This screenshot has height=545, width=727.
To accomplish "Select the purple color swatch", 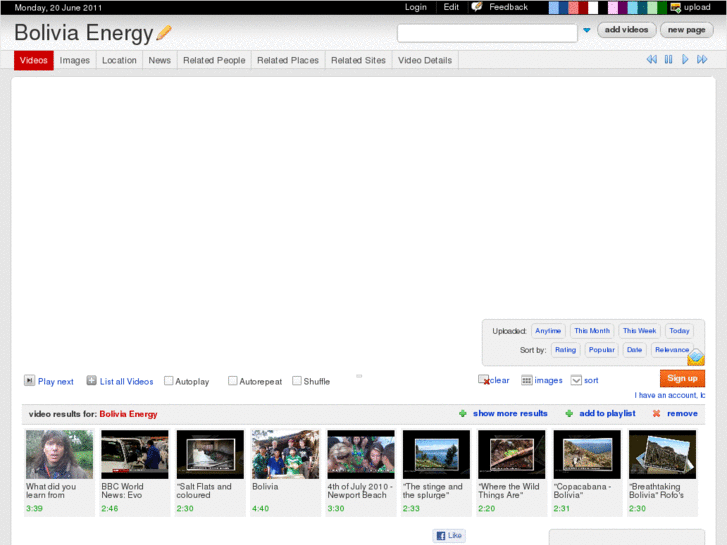I will 623,7.
